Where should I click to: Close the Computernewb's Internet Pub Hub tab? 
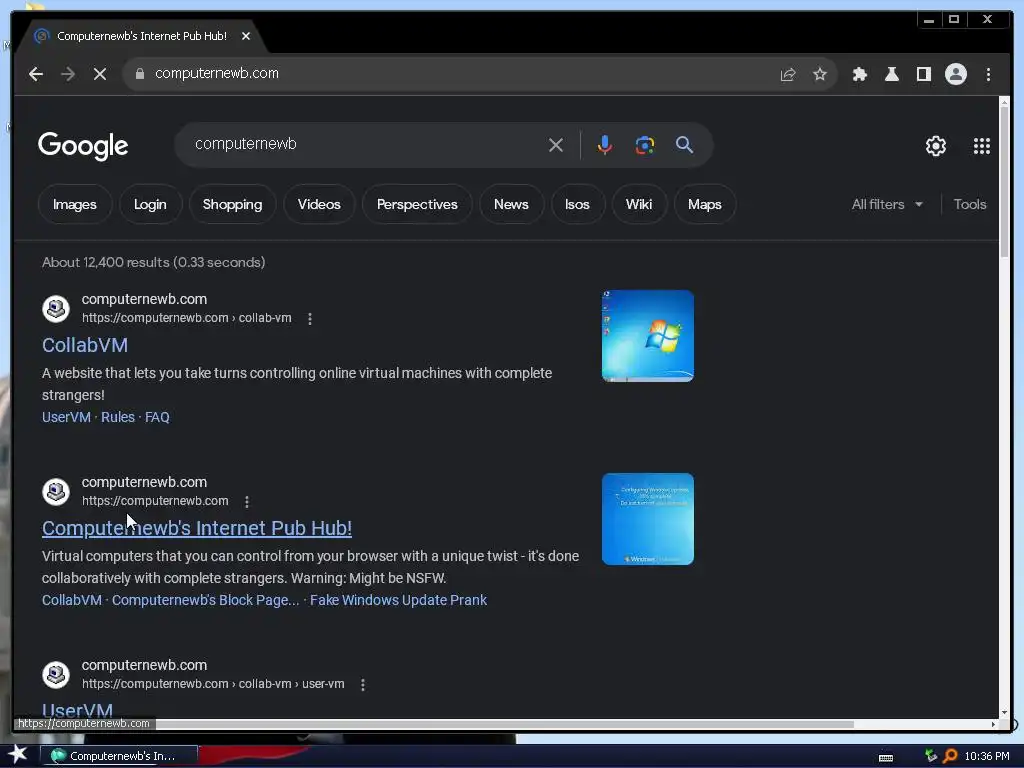click(x=246, y=37)
